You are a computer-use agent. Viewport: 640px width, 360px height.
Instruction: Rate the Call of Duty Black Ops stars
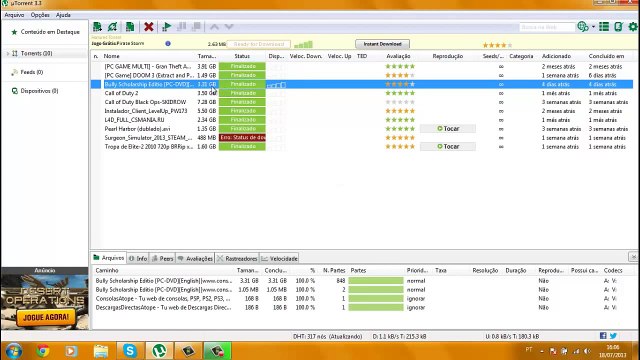[x=400, y=102]
